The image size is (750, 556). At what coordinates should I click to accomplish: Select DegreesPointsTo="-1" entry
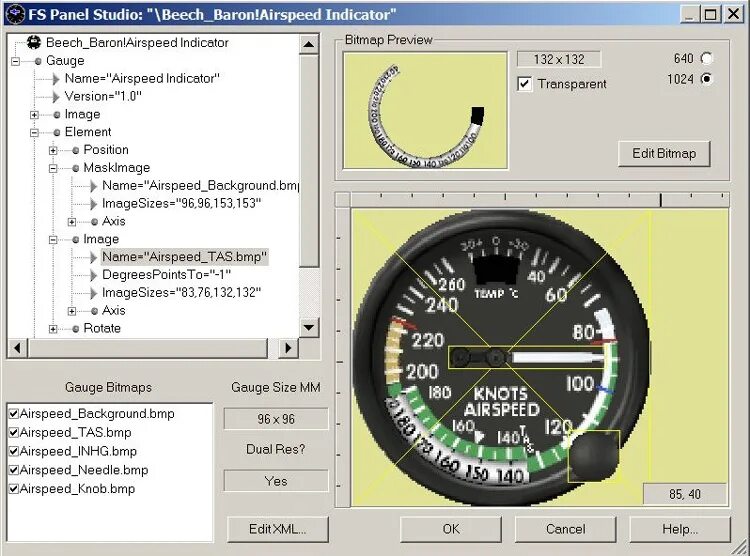click(166, 275)
